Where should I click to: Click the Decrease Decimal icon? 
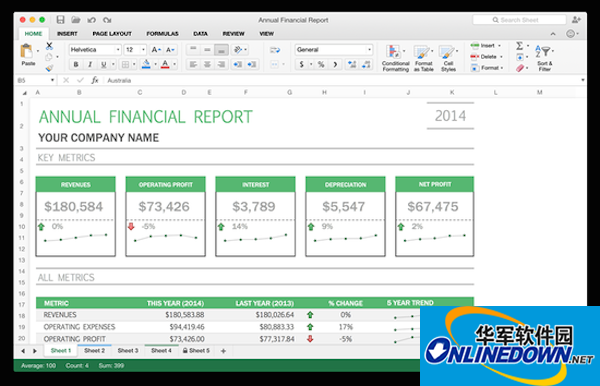coord(366,64)
